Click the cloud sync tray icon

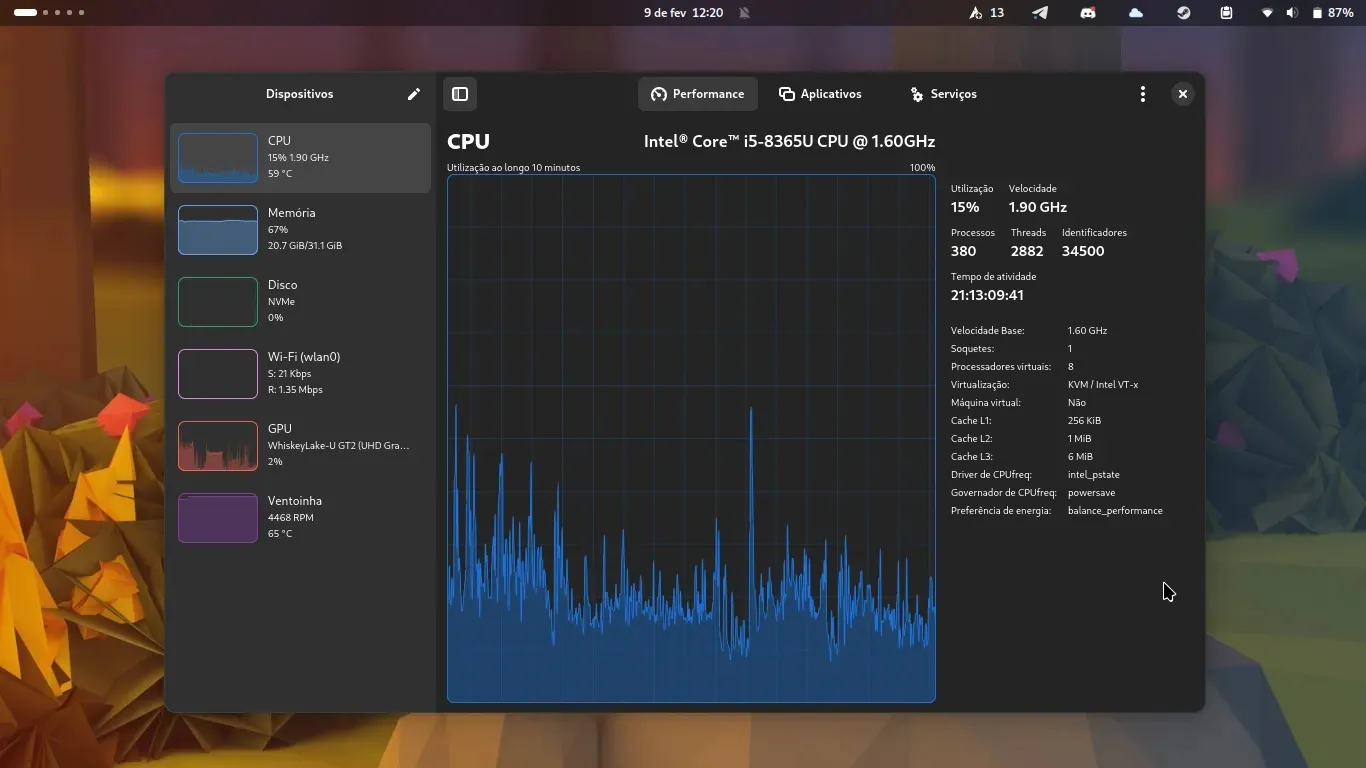[1136, 13]
